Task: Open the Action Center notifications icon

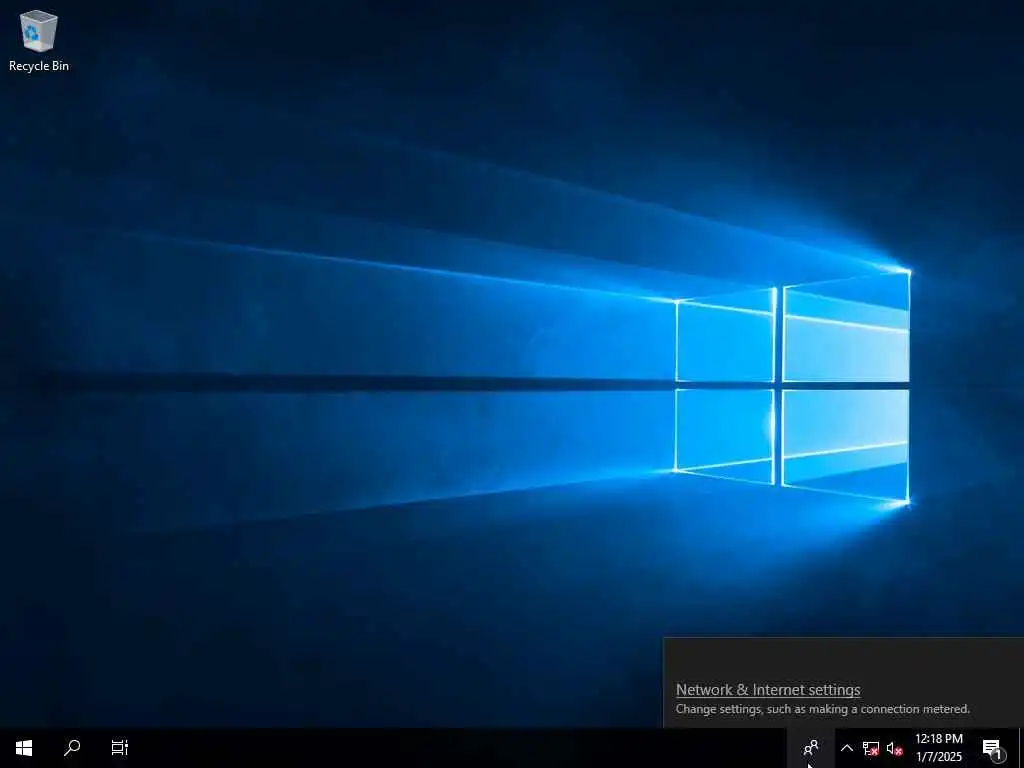Action: point(993,748)
